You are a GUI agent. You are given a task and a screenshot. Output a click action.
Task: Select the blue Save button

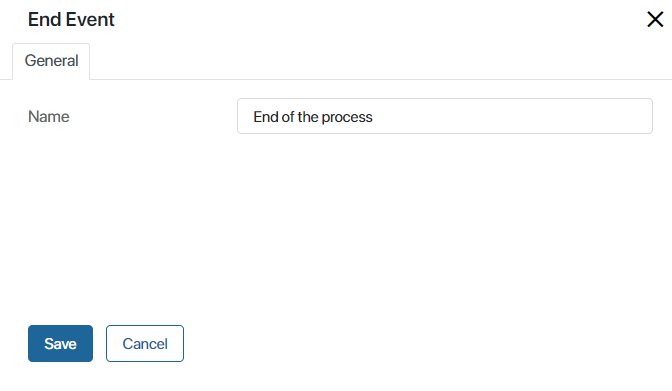pyautogui.click(x=60, y=343)
